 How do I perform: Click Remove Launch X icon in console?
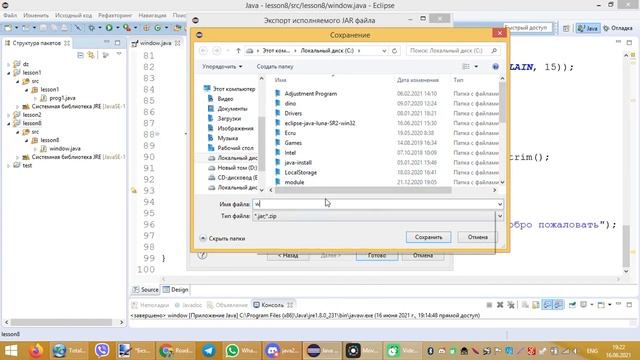pos(500,305)
